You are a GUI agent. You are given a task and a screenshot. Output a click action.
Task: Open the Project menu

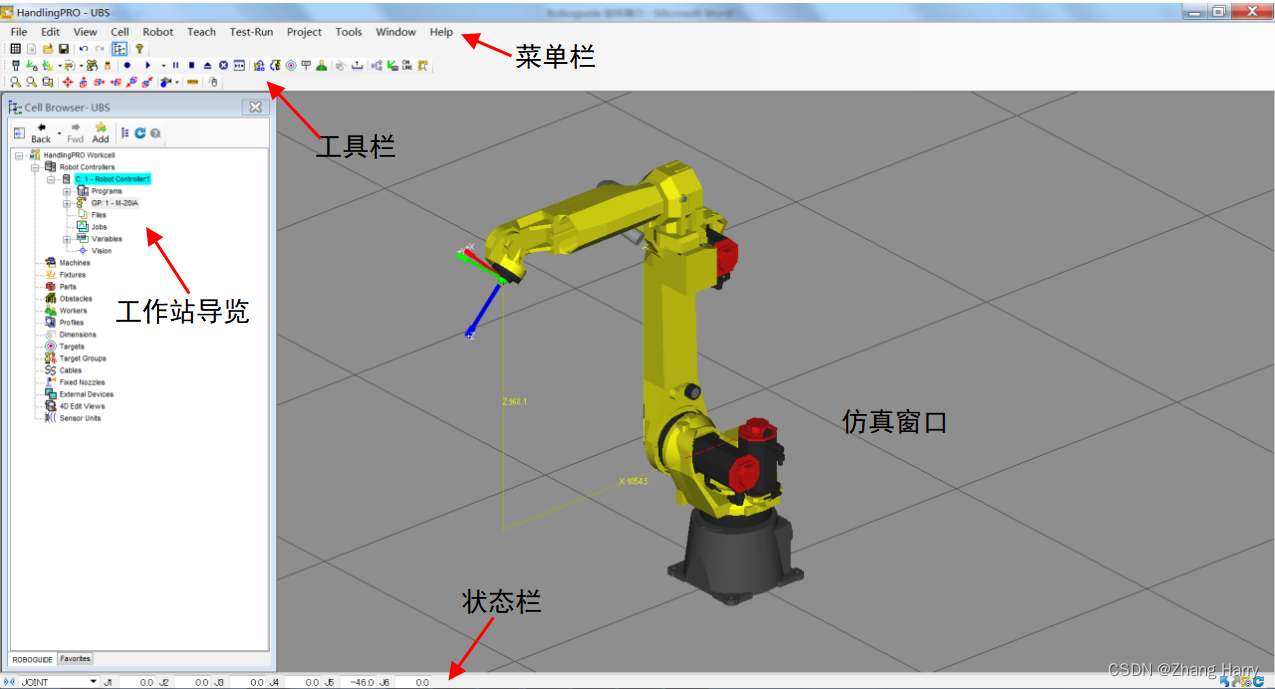[304, 32]
